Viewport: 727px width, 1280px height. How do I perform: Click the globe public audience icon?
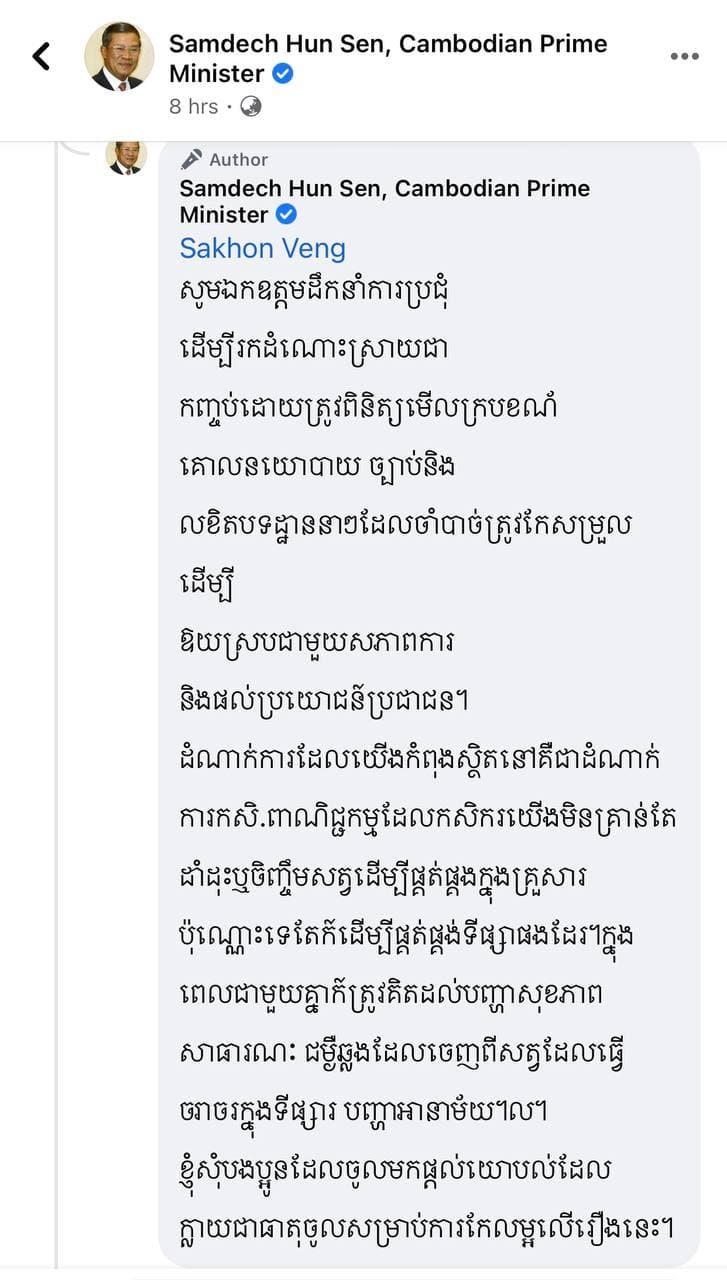(250, 106)
